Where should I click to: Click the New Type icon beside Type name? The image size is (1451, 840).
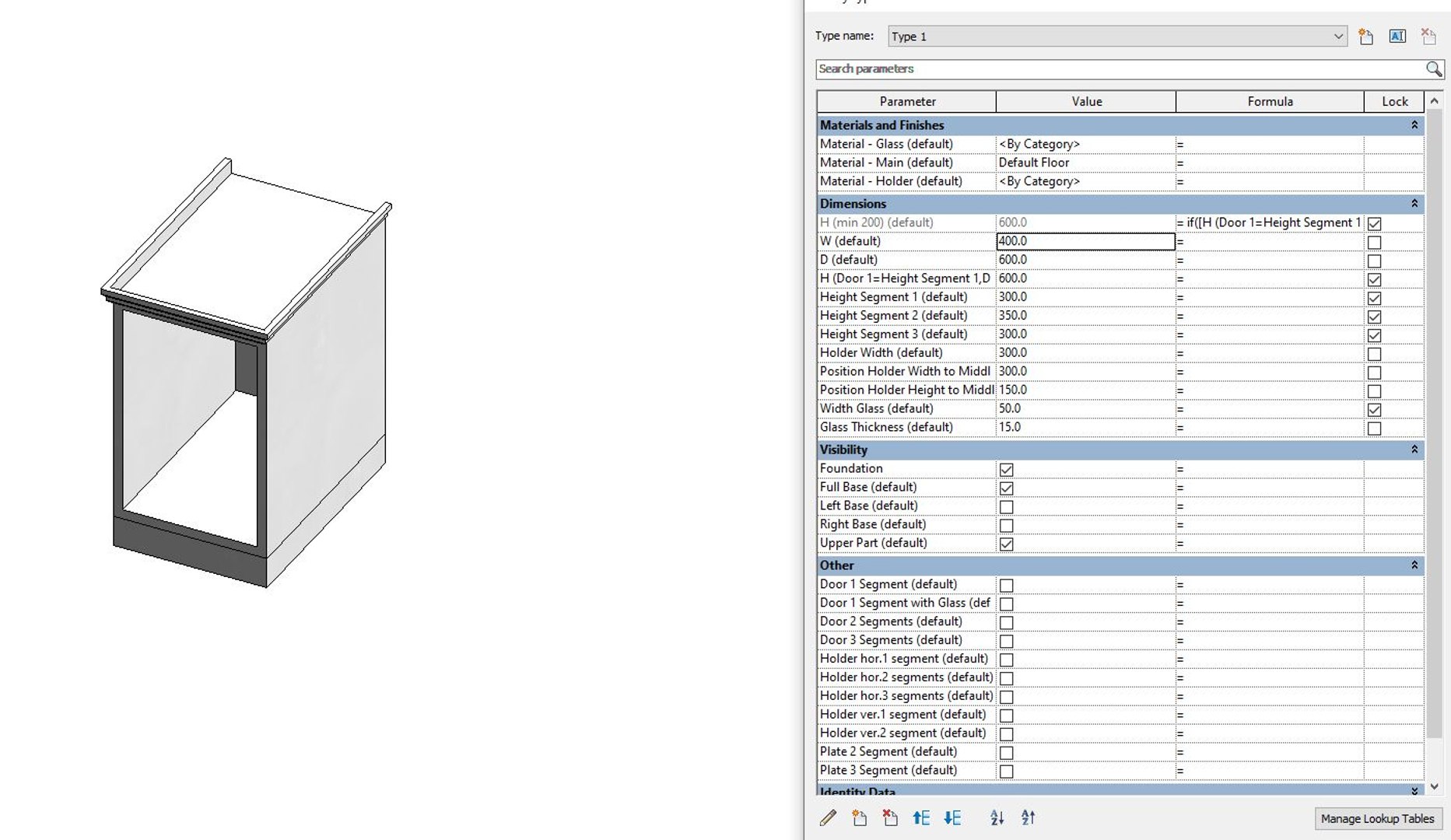1365,37
